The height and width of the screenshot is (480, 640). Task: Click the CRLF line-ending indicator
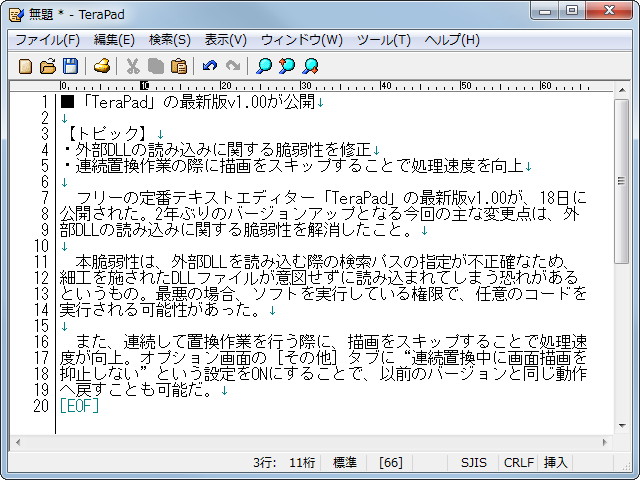tap(517, 463)
